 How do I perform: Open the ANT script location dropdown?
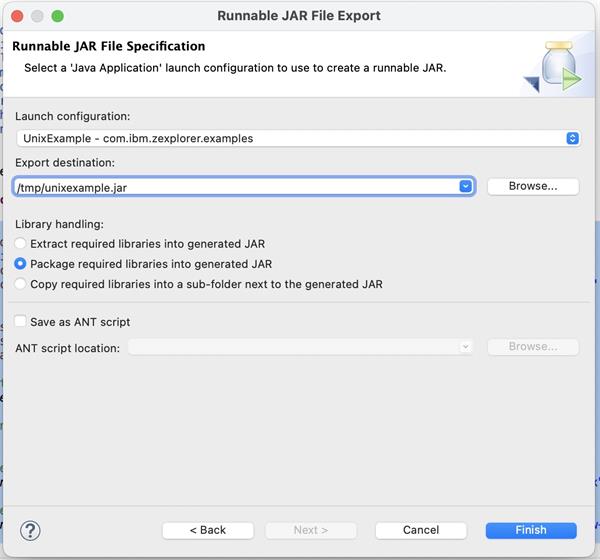pyautogui.click(x=465, y=347)
